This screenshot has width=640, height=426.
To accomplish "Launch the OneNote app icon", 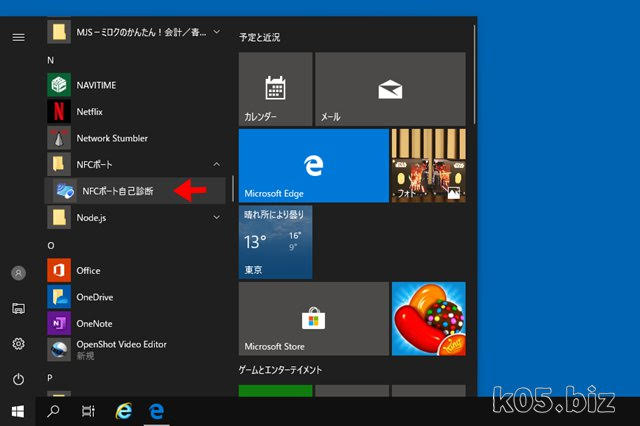I will point(59,323).
